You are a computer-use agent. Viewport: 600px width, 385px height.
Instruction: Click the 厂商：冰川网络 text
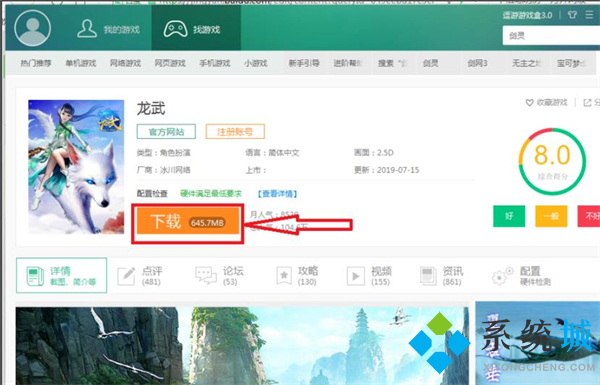tap(163, 170)
